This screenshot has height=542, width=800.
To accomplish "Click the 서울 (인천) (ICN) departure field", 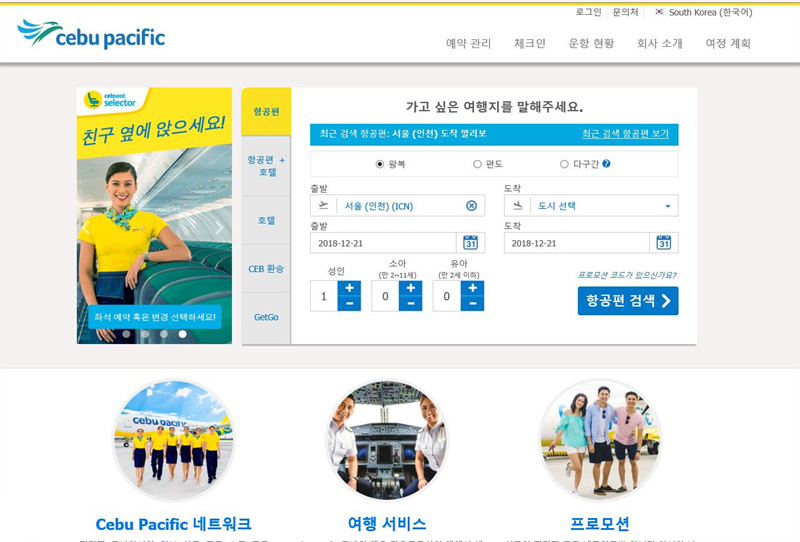I will coord(397,206).
